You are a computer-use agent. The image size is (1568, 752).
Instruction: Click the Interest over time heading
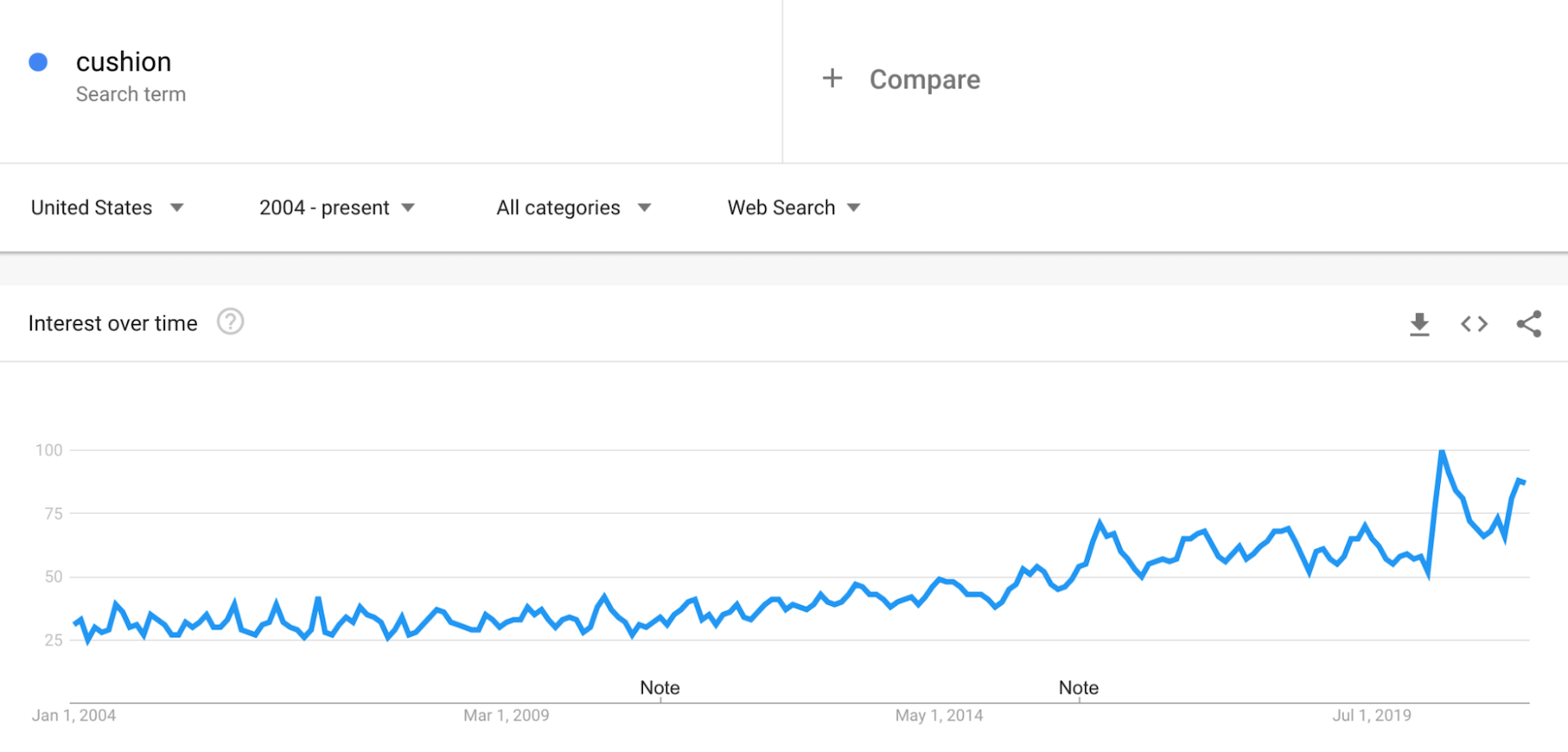pyautogui.click(x=113, y=323)
